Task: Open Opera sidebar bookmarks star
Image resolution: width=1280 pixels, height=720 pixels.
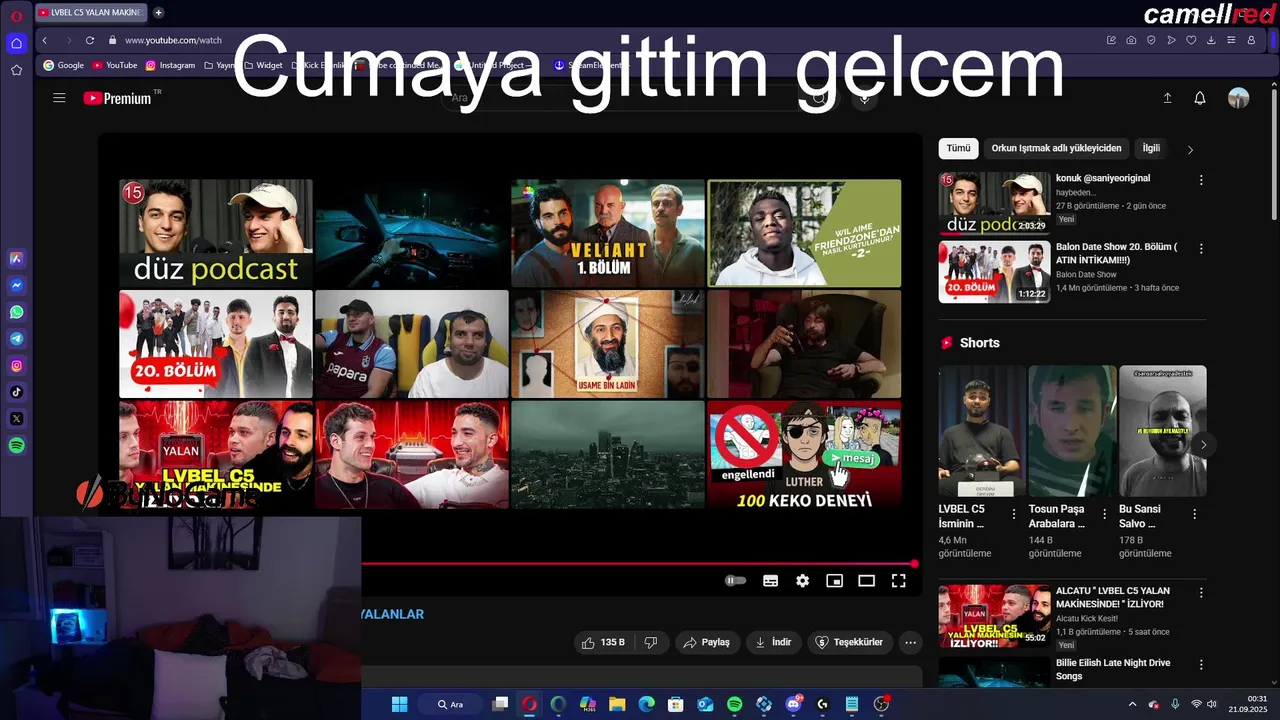Action: 16,70
